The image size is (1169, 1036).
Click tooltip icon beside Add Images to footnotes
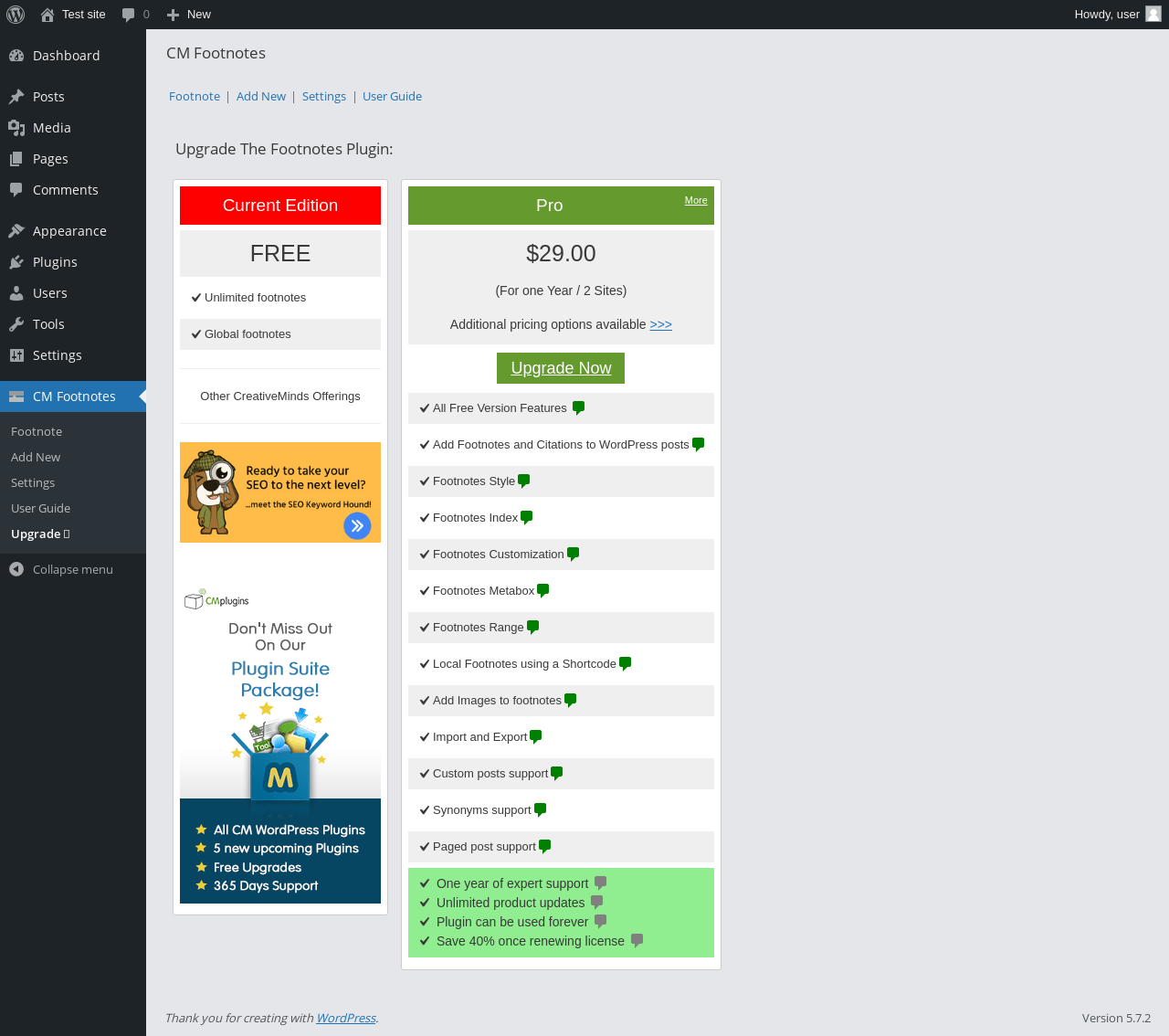tap(571, 701)
